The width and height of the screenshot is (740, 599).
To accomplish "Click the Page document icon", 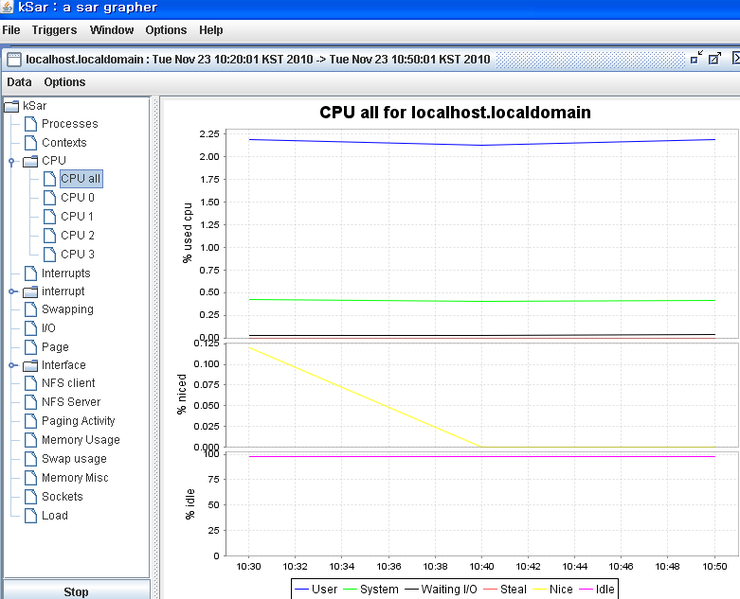I will tap(31, 347).
